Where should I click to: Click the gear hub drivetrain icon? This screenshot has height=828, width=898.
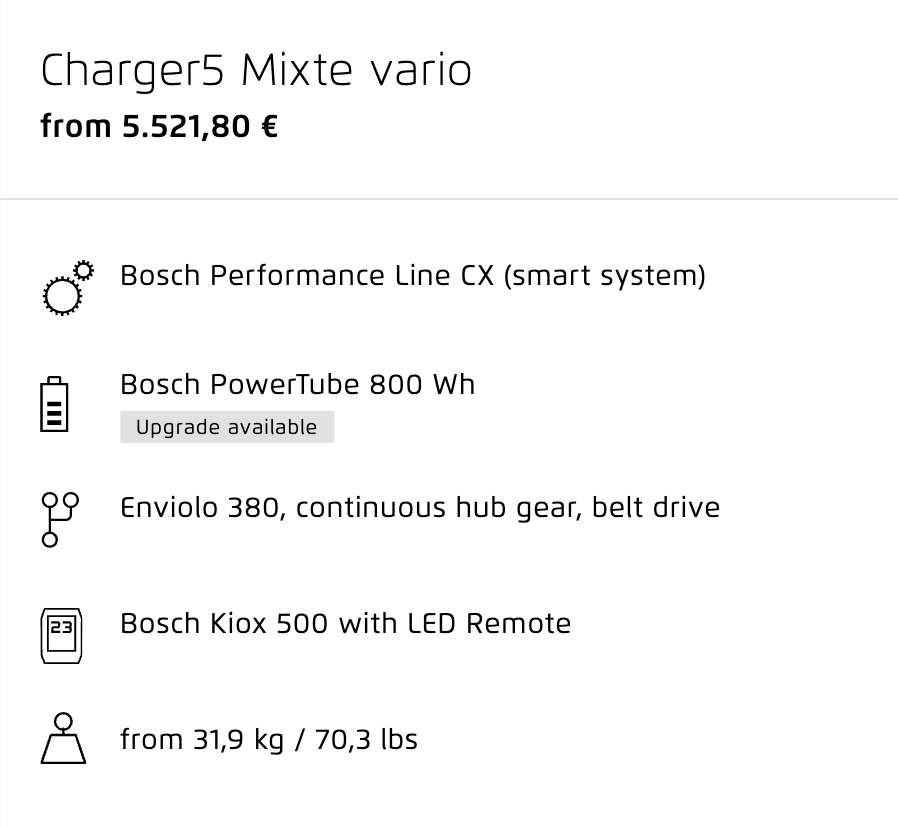(x=60, y=519)
